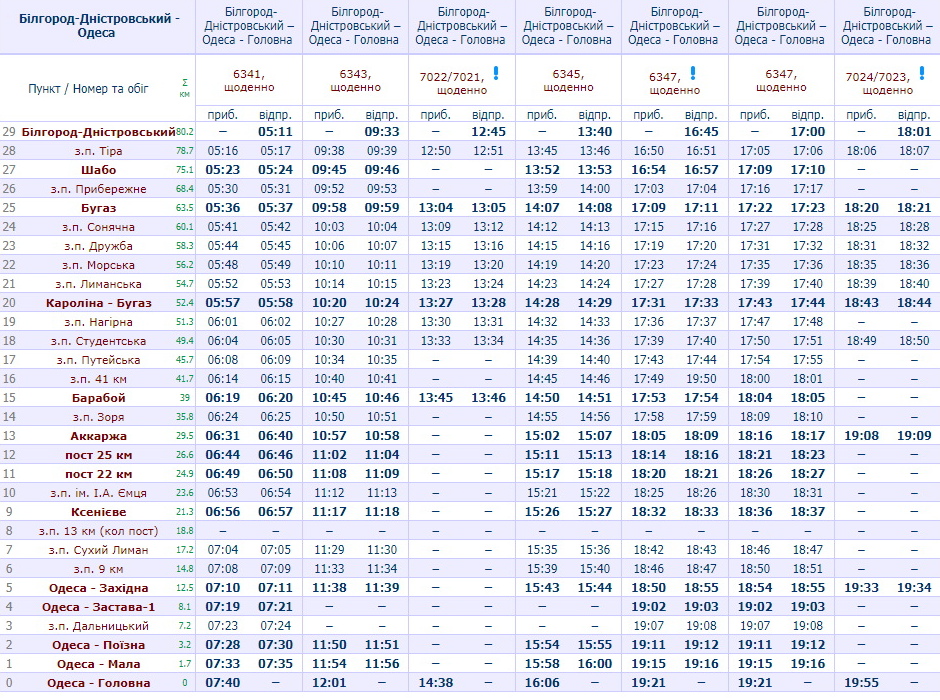This screenshot has width=940, height=700.
Task: Click the Σ км distance column header
Action: pyautogui.click(x=185, y=88)
